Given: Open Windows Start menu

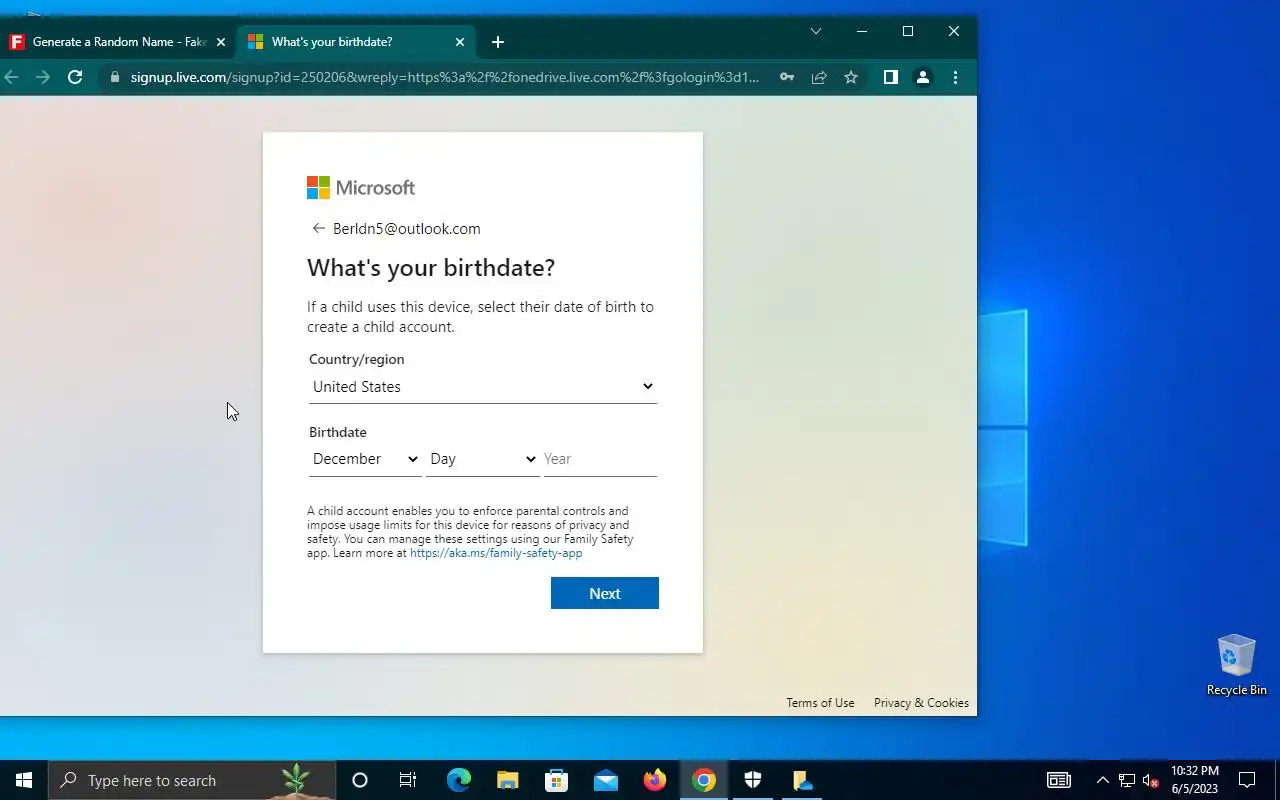Looking at the screenshot, I should (24, 780).
